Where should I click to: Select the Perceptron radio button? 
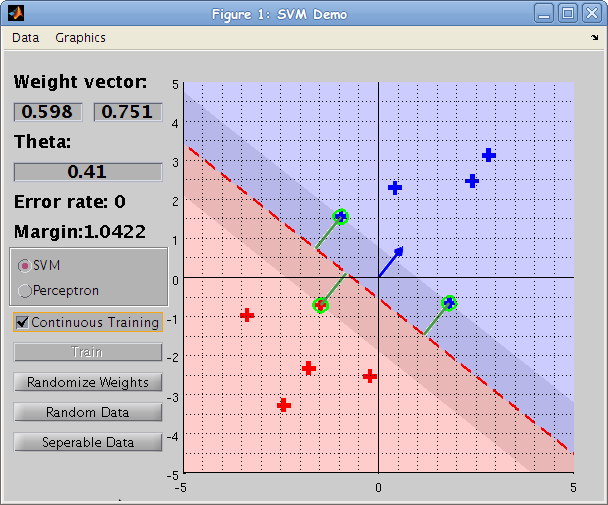tap(24, 291)
